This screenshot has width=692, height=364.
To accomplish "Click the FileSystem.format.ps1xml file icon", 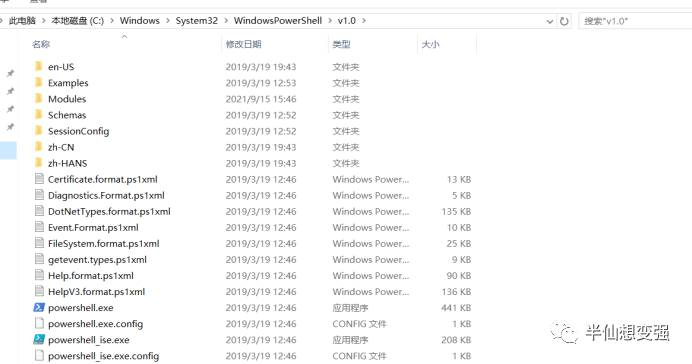I will [x=39, y=243].
